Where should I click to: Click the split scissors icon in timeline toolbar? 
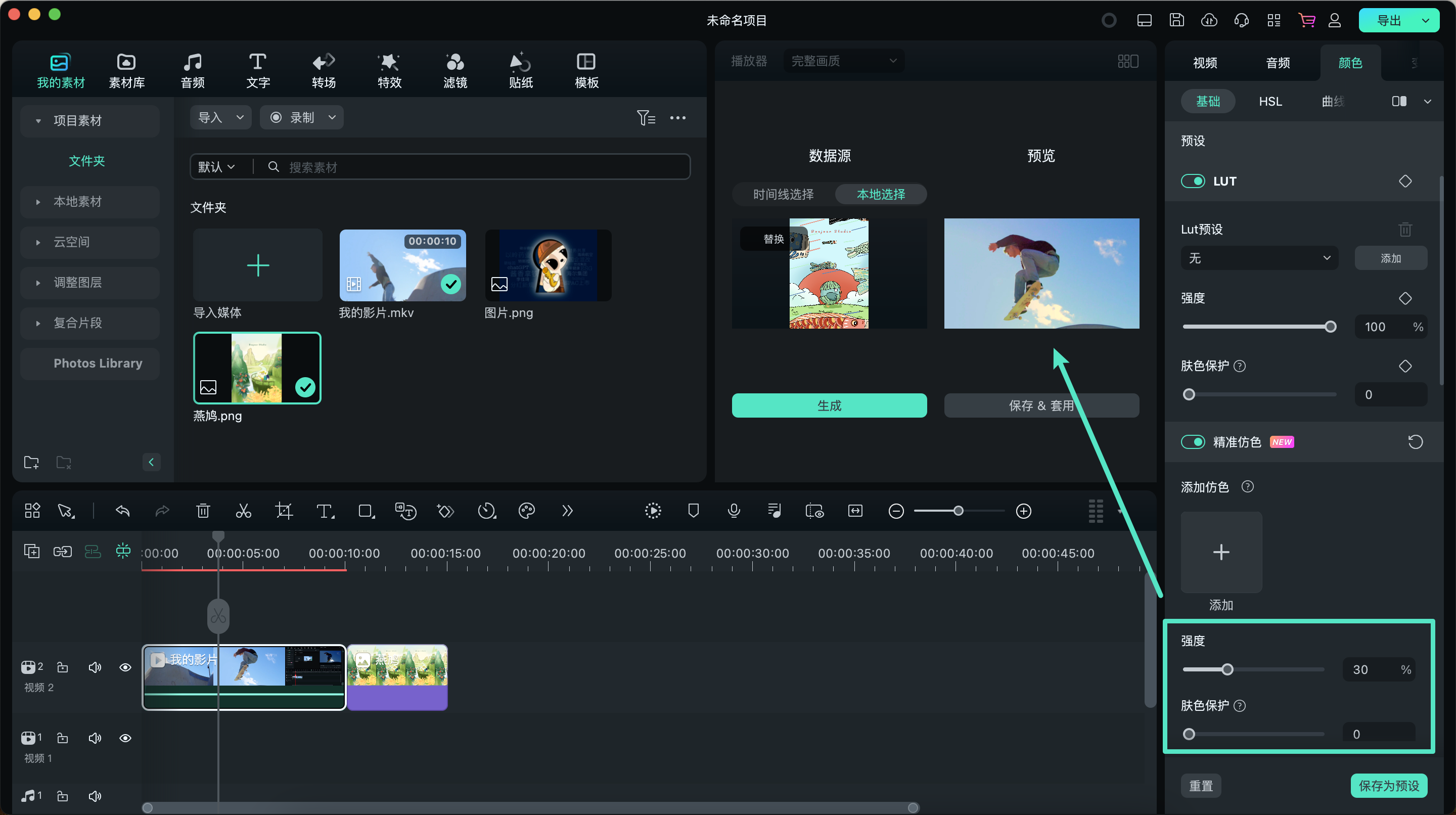click(x=243, y=512)
